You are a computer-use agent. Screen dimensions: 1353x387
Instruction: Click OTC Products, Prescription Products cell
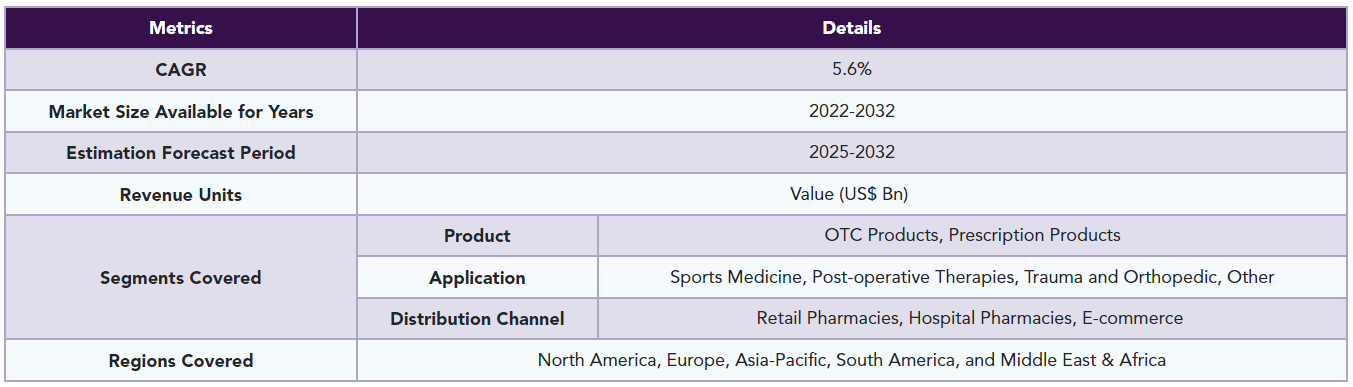pyautogui.click(x=972, y=236)
